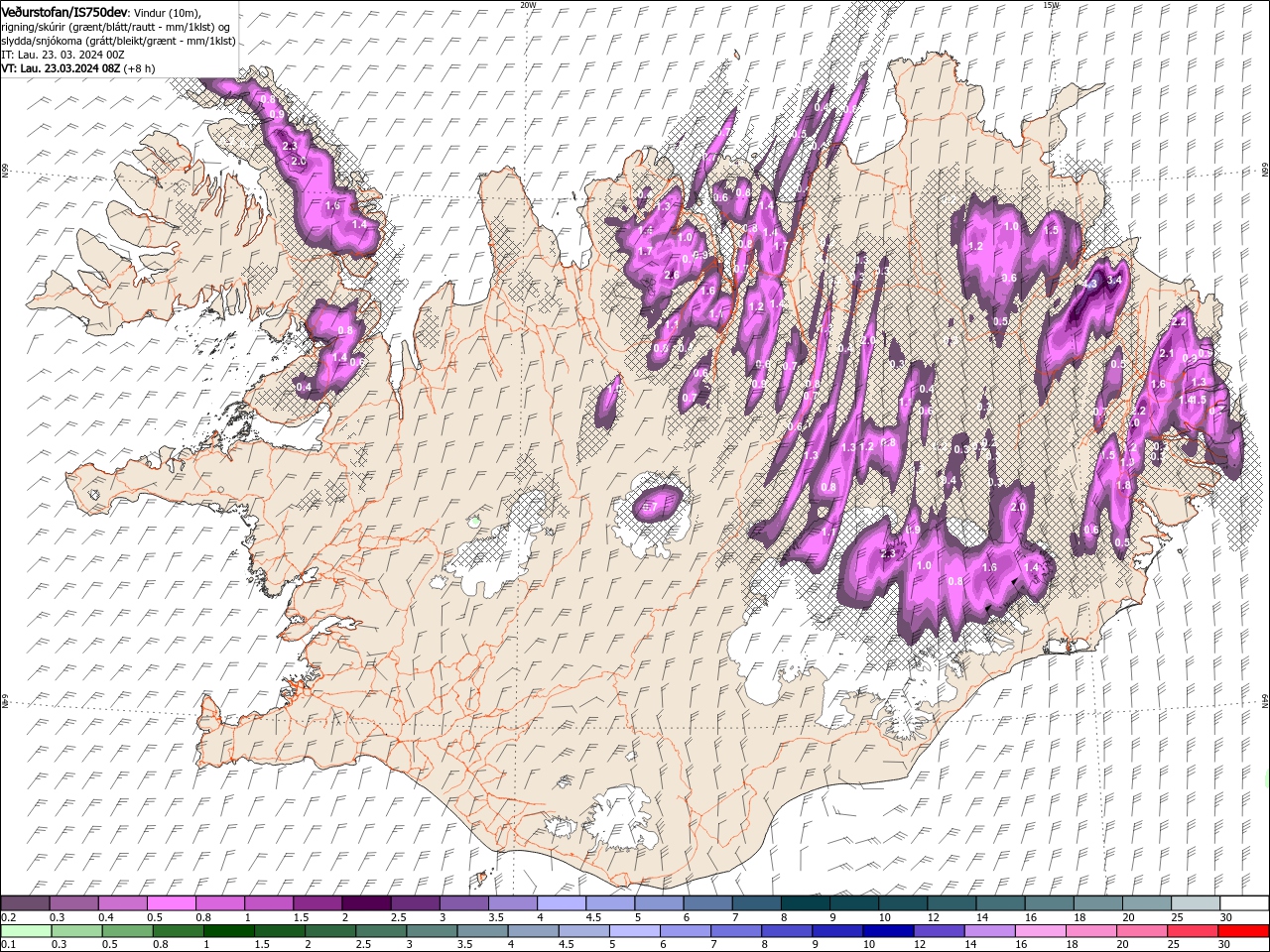Click the 20W longitude label
The width and height of the screenshot is (1270, 952).
click(528, 5)
